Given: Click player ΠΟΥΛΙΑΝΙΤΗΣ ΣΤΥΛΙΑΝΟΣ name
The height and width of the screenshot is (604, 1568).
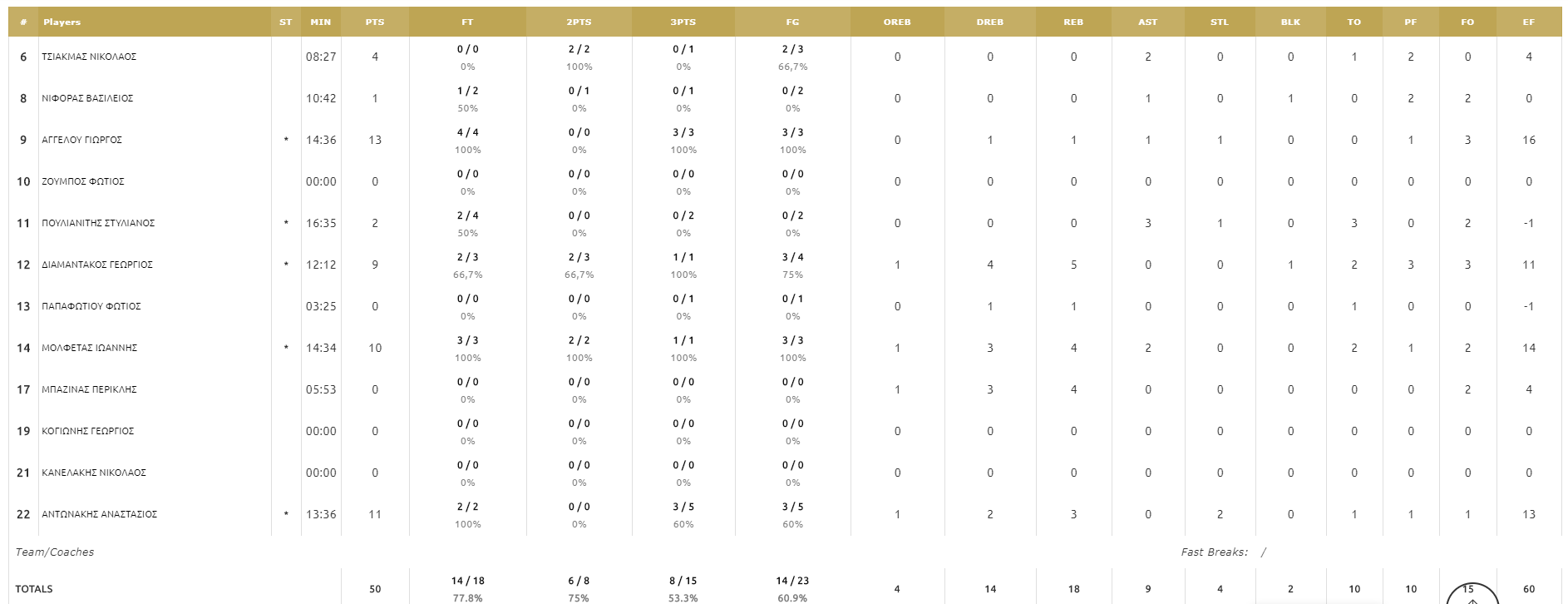Looking at the screenshot, I should tap(98, 223).
